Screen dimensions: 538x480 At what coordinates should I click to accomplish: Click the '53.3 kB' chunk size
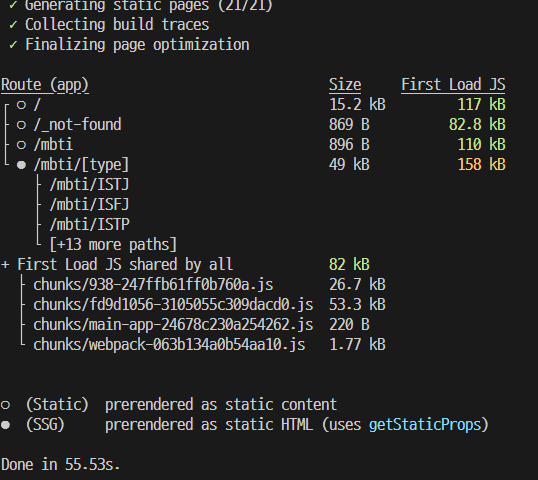(357, 305)
